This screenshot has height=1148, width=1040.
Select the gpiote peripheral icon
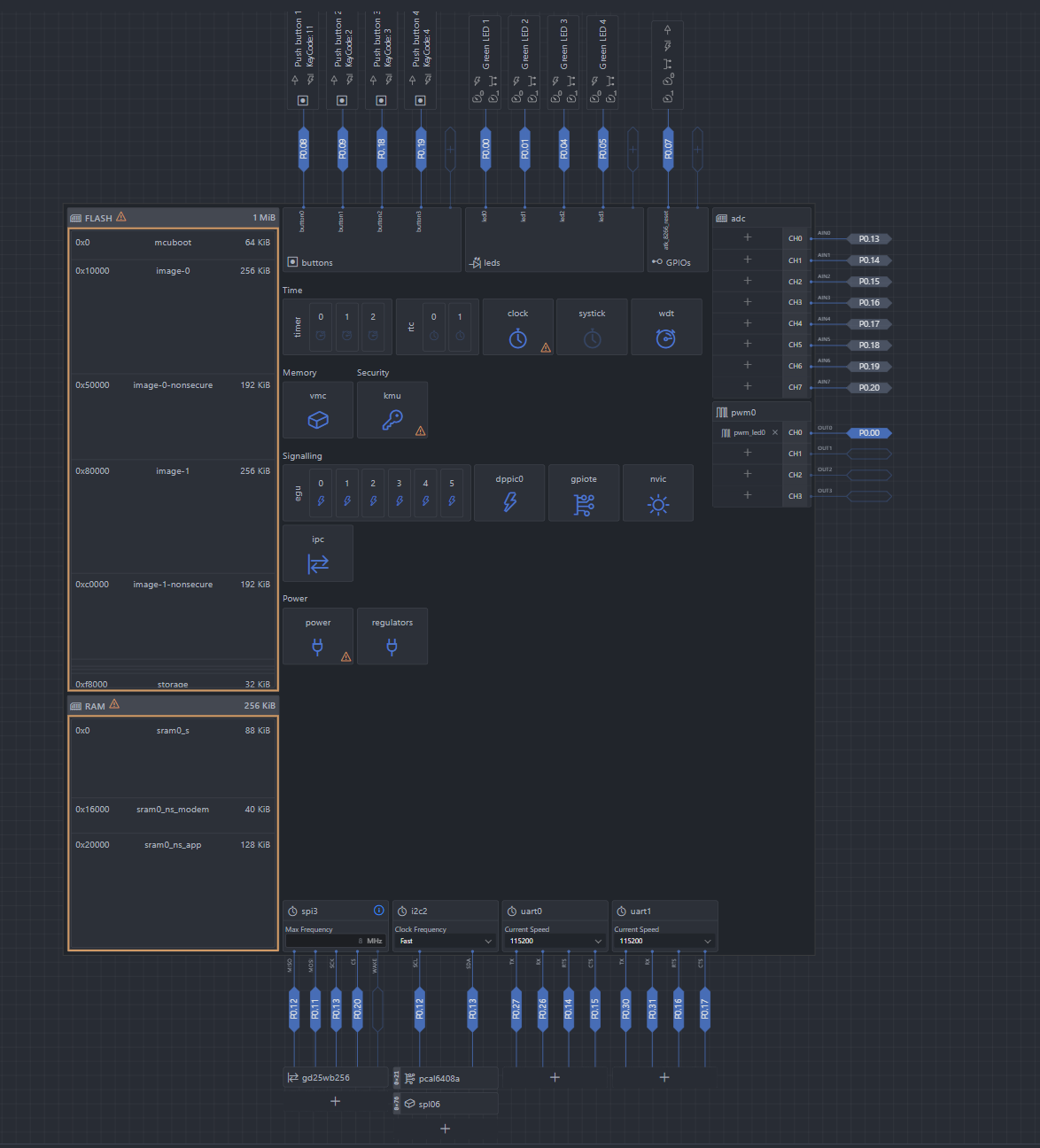click(584, 504)
